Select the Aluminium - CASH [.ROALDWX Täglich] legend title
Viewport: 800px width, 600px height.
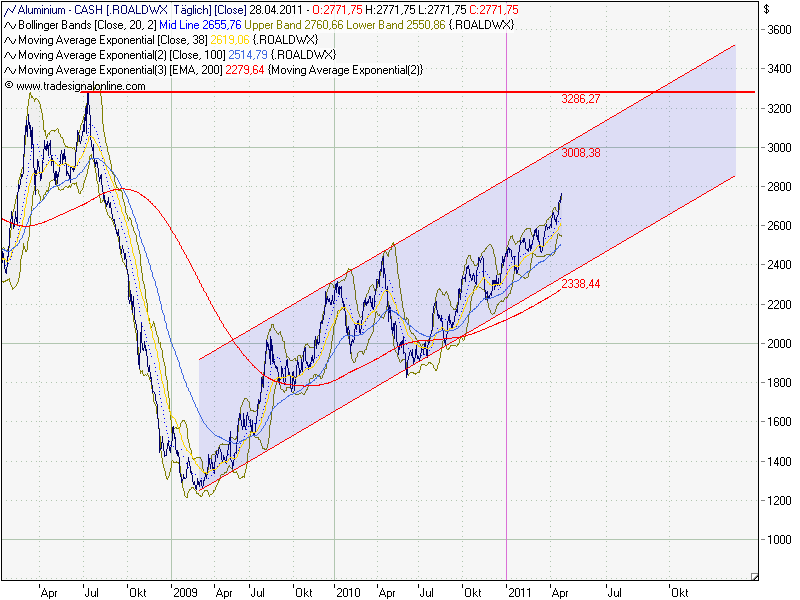tap(115, 10)
